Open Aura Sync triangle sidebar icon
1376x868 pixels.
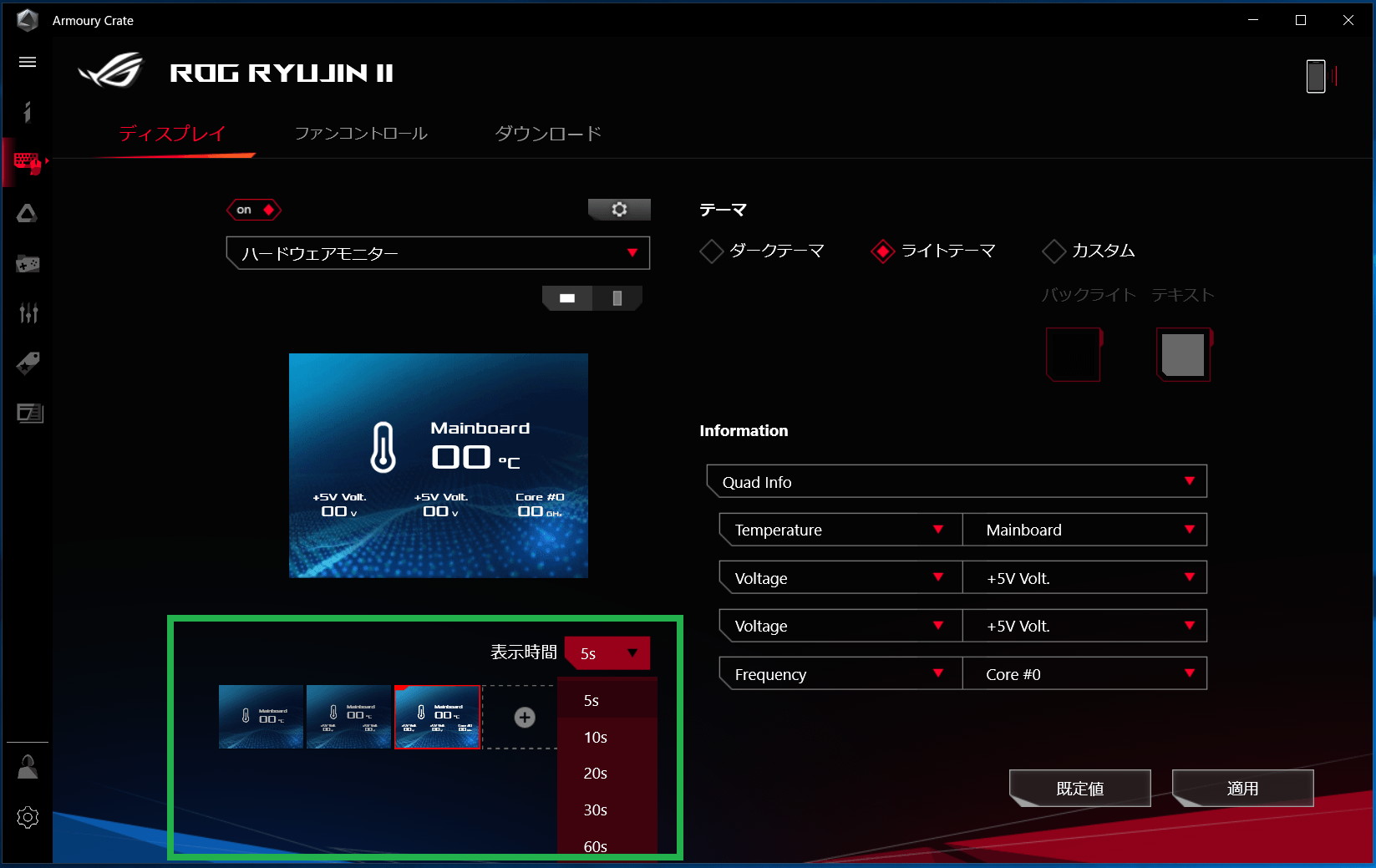click(28, 213)
